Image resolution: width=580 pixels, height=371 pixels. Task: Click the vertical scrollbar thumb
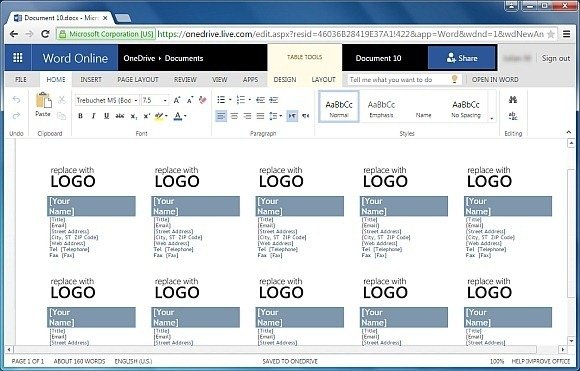tap(571, 233)
